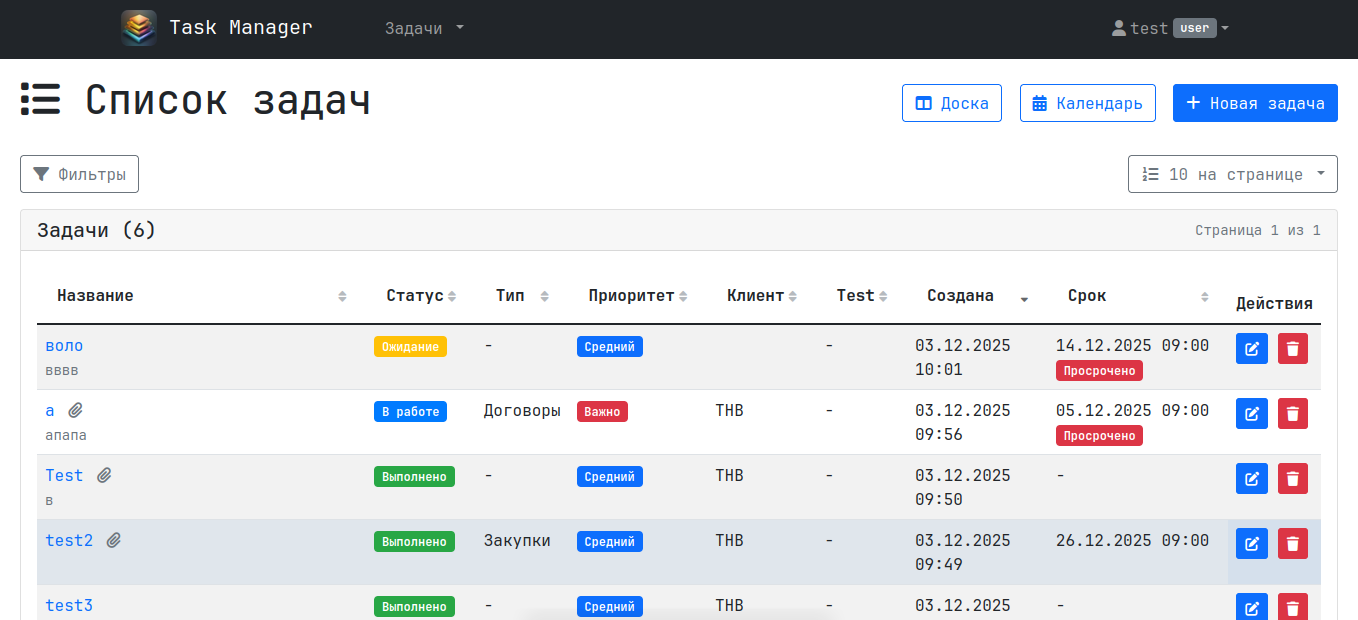
Task: Click the Task Manager logo icon
Action: [139, 28]
